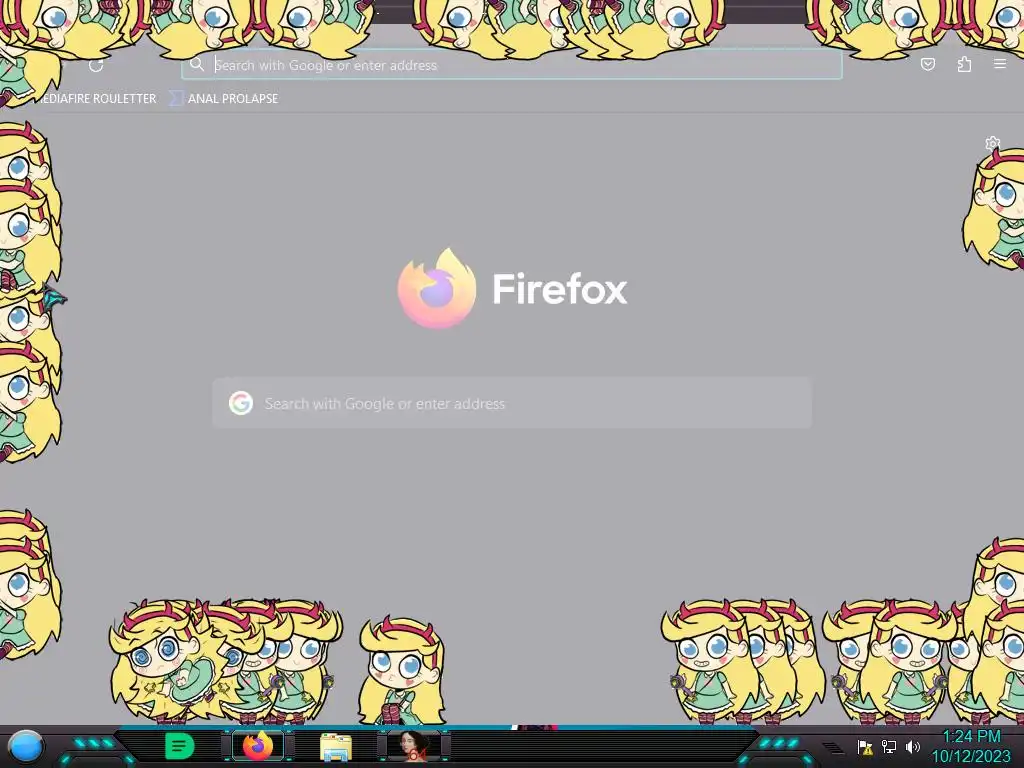Viewport: 1024px width, 768px height.
Task: Click the Google logo in center search box
Action: 241,403
